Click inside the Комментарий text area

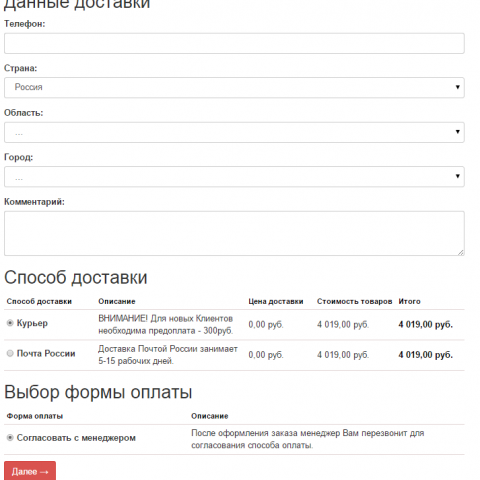234,233
